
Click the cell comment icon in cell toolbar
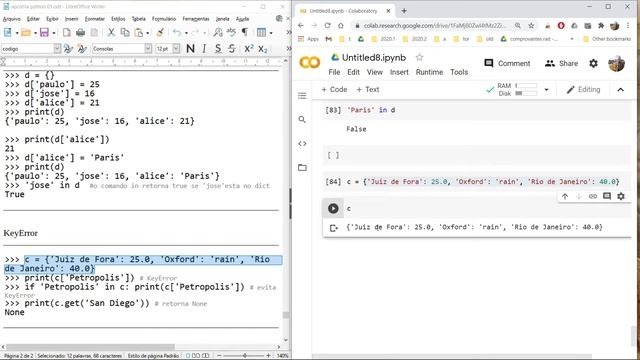pos(607,196)
